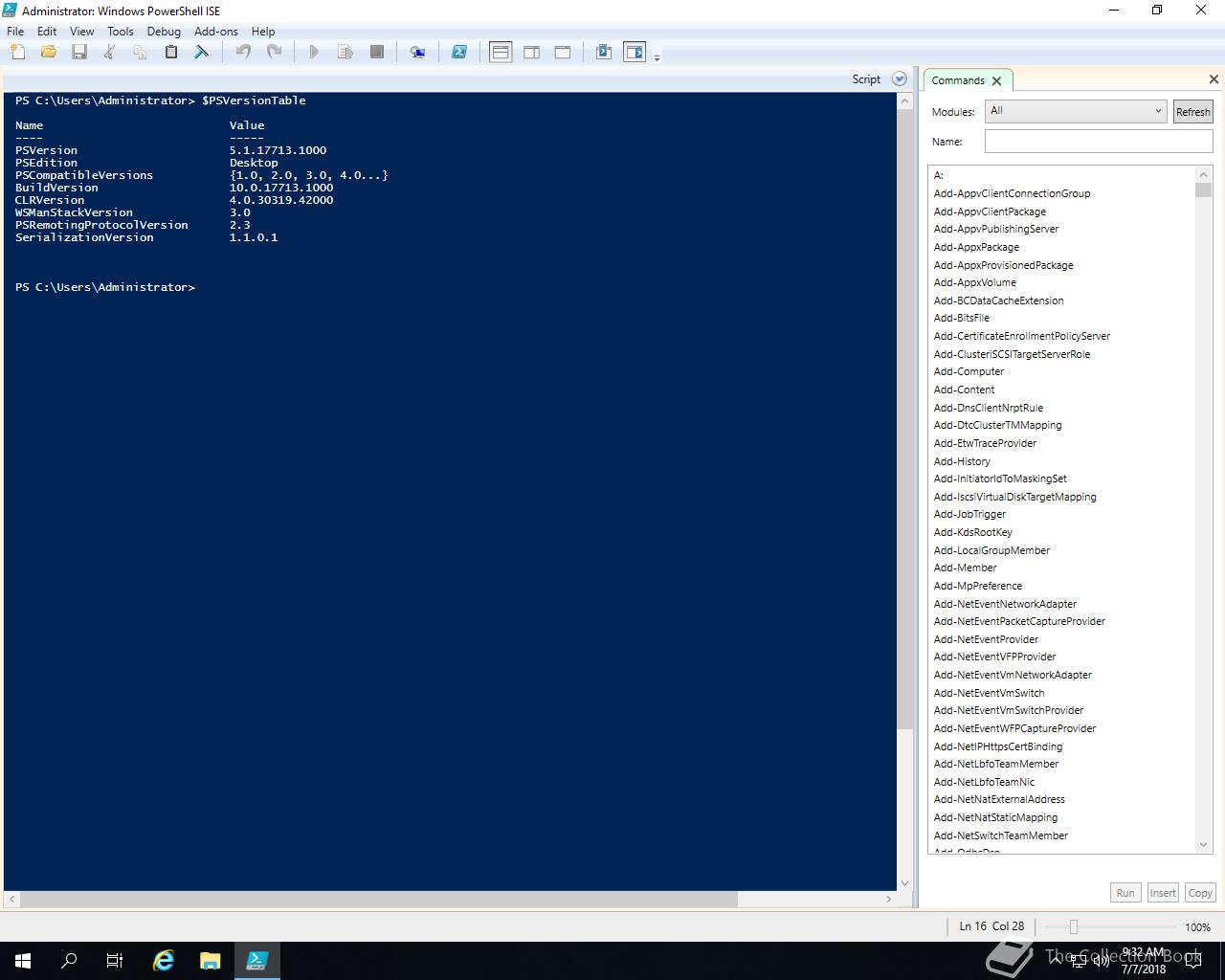Open a script file with folder icon
Screen dimensions: 1225x980
(49, 53)
